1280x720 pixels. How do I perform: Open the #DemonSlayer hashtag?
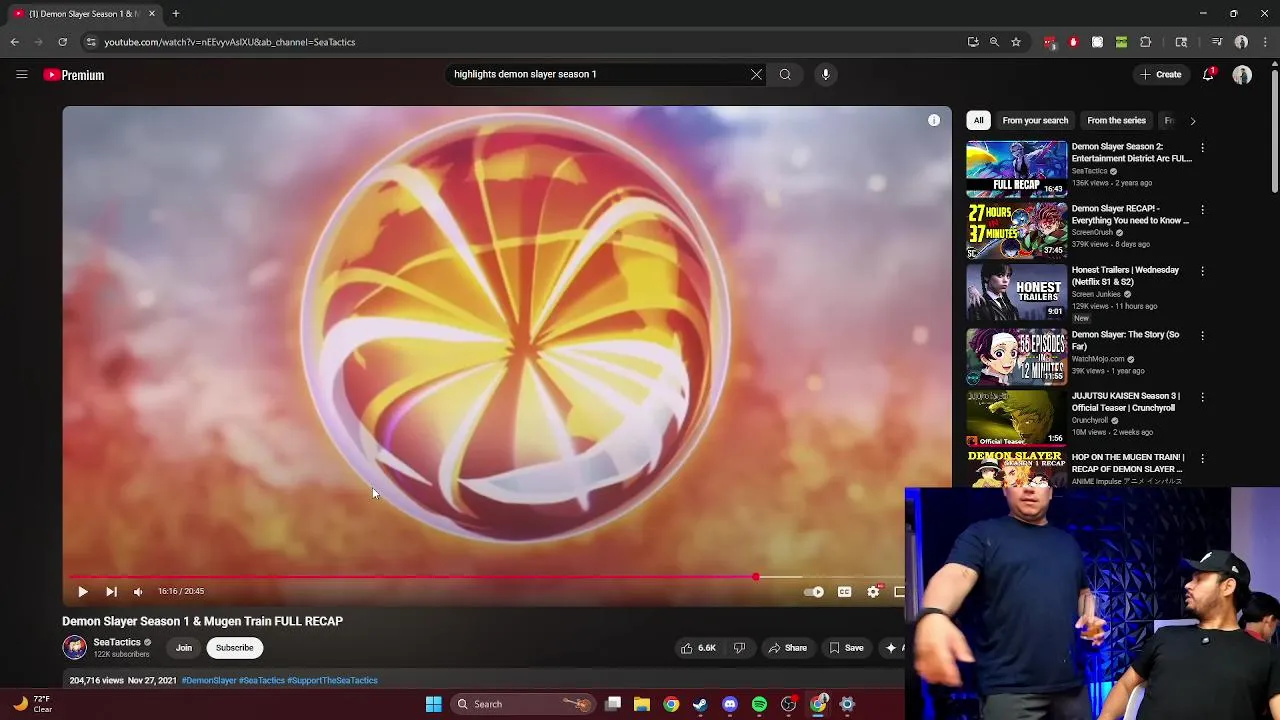pos(209,680)
